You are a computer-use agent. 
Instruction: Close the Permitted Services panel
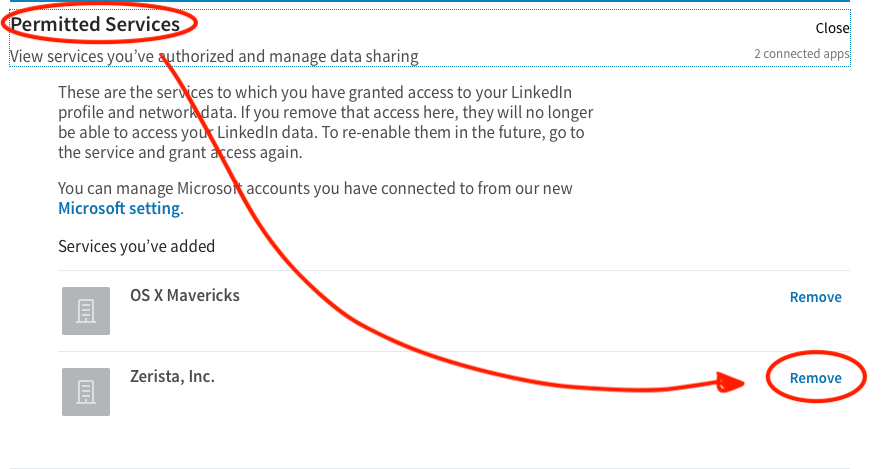pyautogui.click(x=832, y=28)
